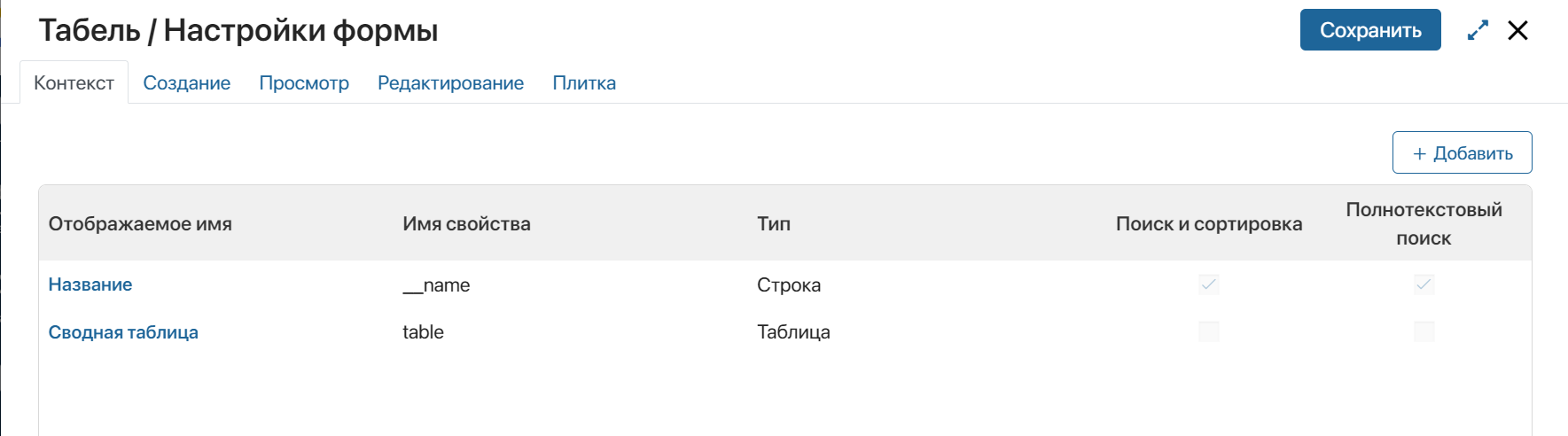Open the Плитка tab
Viewport: 1568px width, 436px height.
[583, 82]
